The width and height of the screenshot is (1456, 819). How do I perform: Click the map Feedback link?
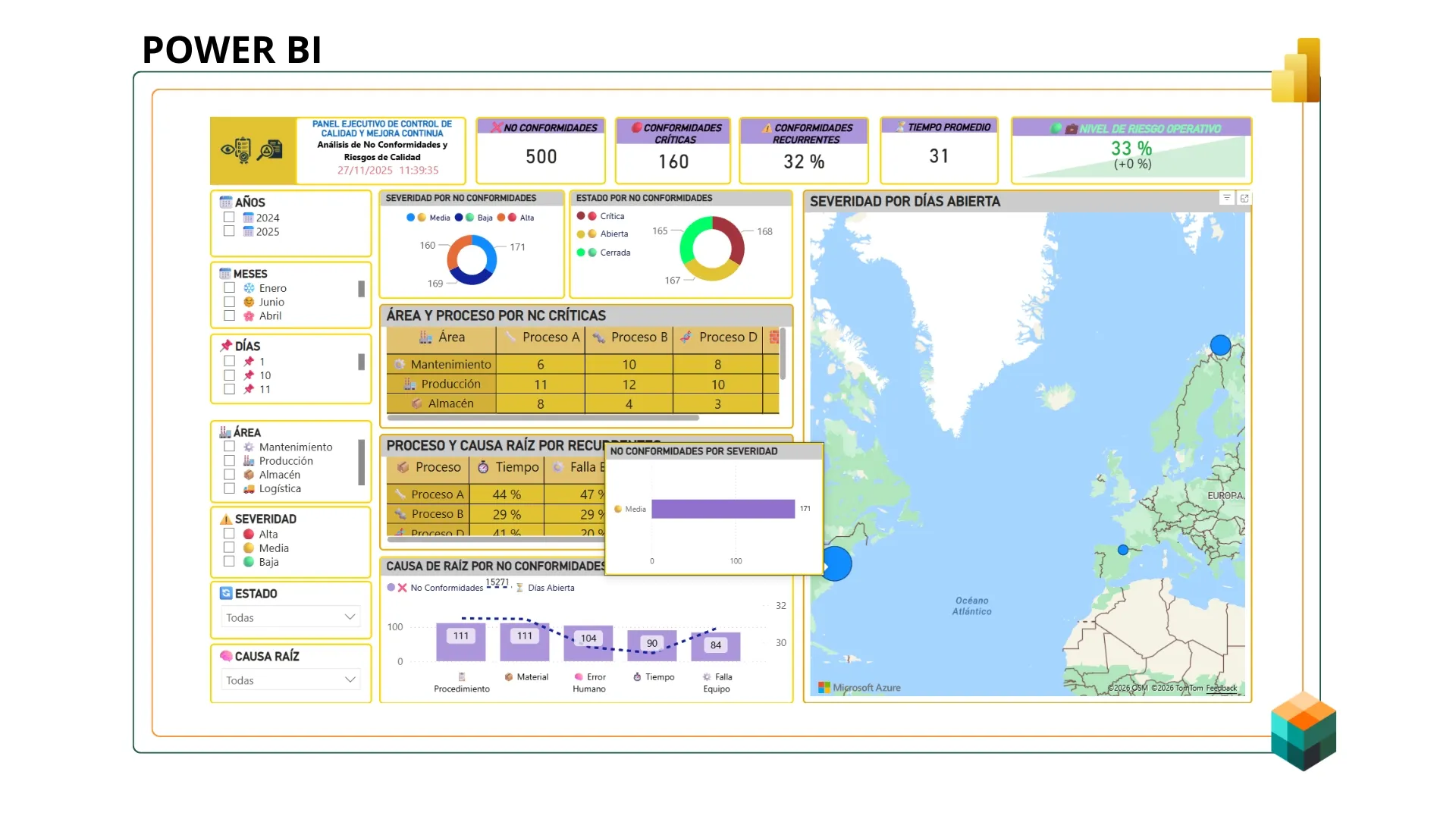(1221, 689)
